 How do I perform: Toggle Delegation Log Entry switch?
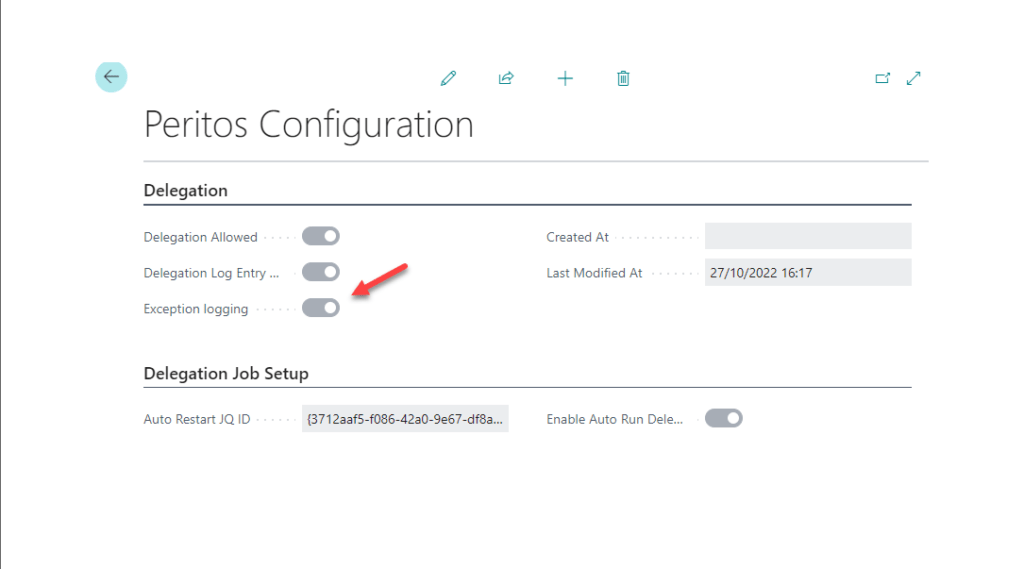pyautogui.click(x=321, y=272)
